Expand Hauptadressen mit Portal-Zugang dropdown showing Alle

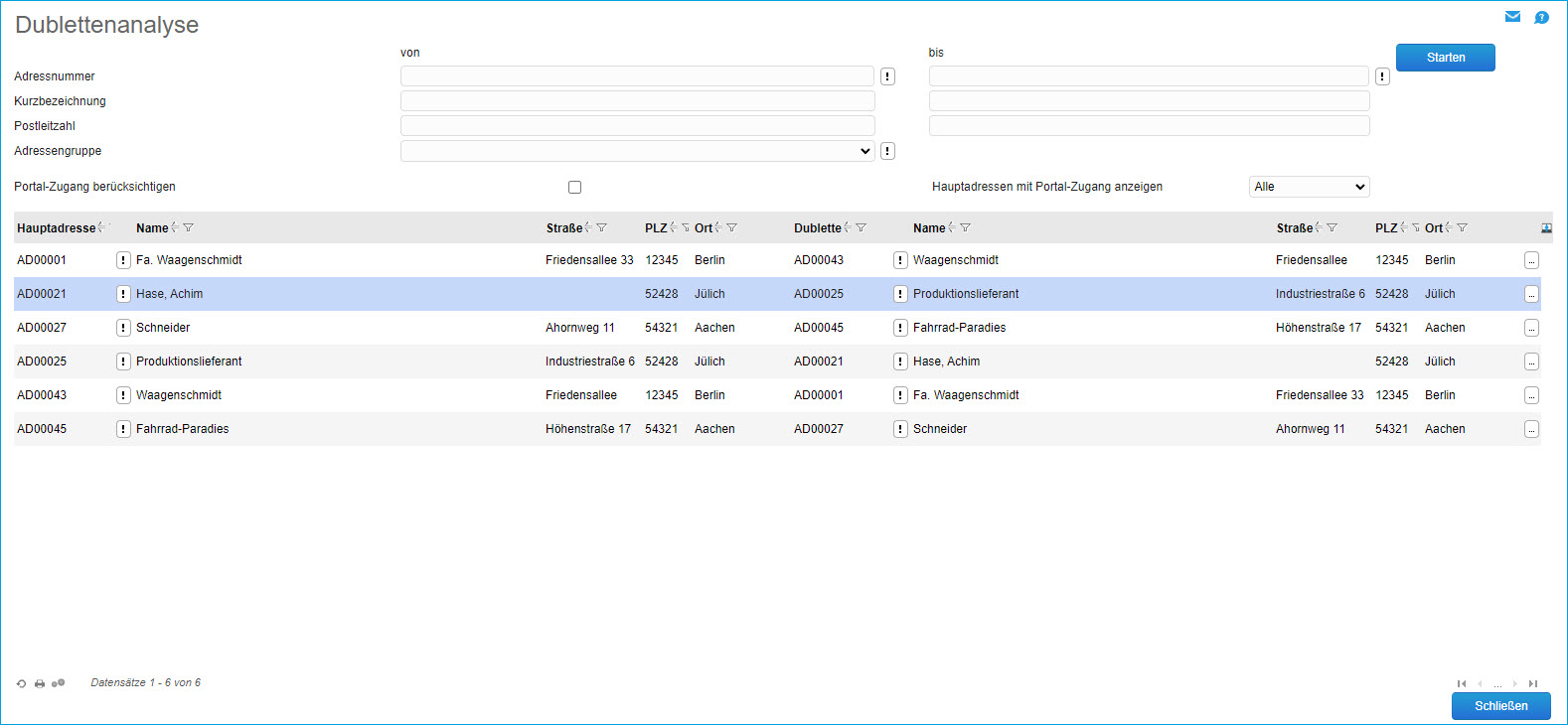[x=1309, y=187]
